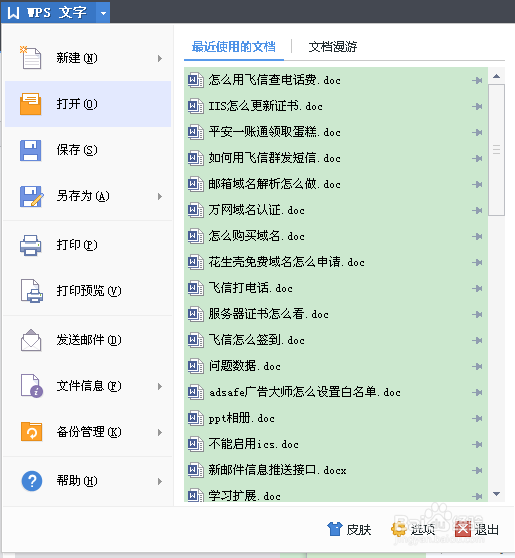Click the New document (新建) icon
The image size is (515, 558).
[x=31, y=57]
